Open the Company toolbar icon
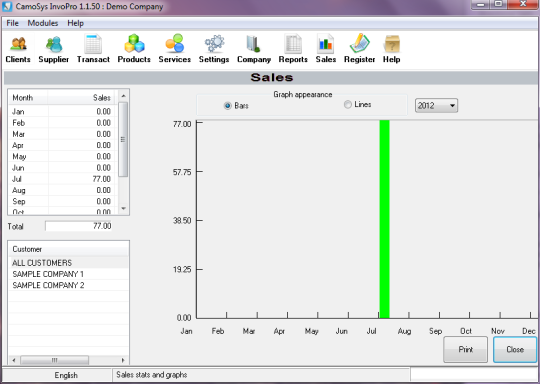540x384 pixels. coord(254,49)
